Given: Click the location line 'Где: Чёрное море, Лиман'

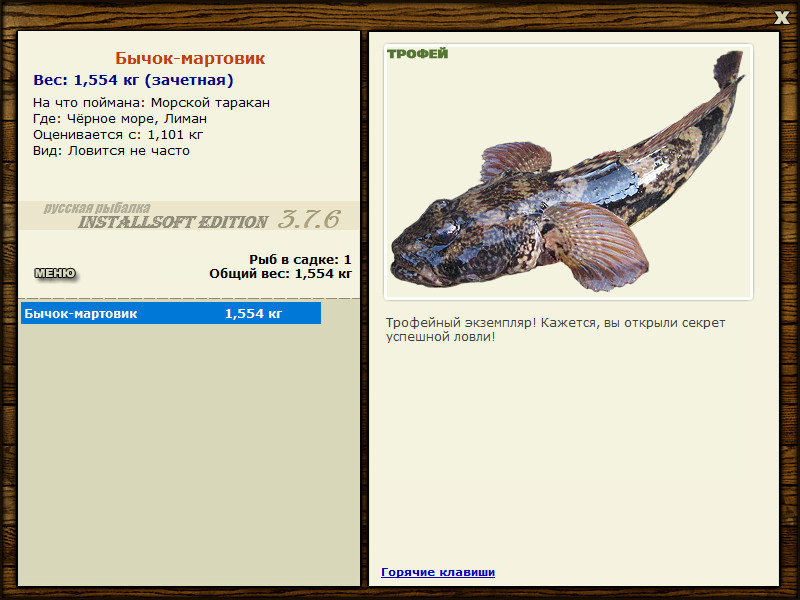Looking at the screenshot, I should 120,119.
